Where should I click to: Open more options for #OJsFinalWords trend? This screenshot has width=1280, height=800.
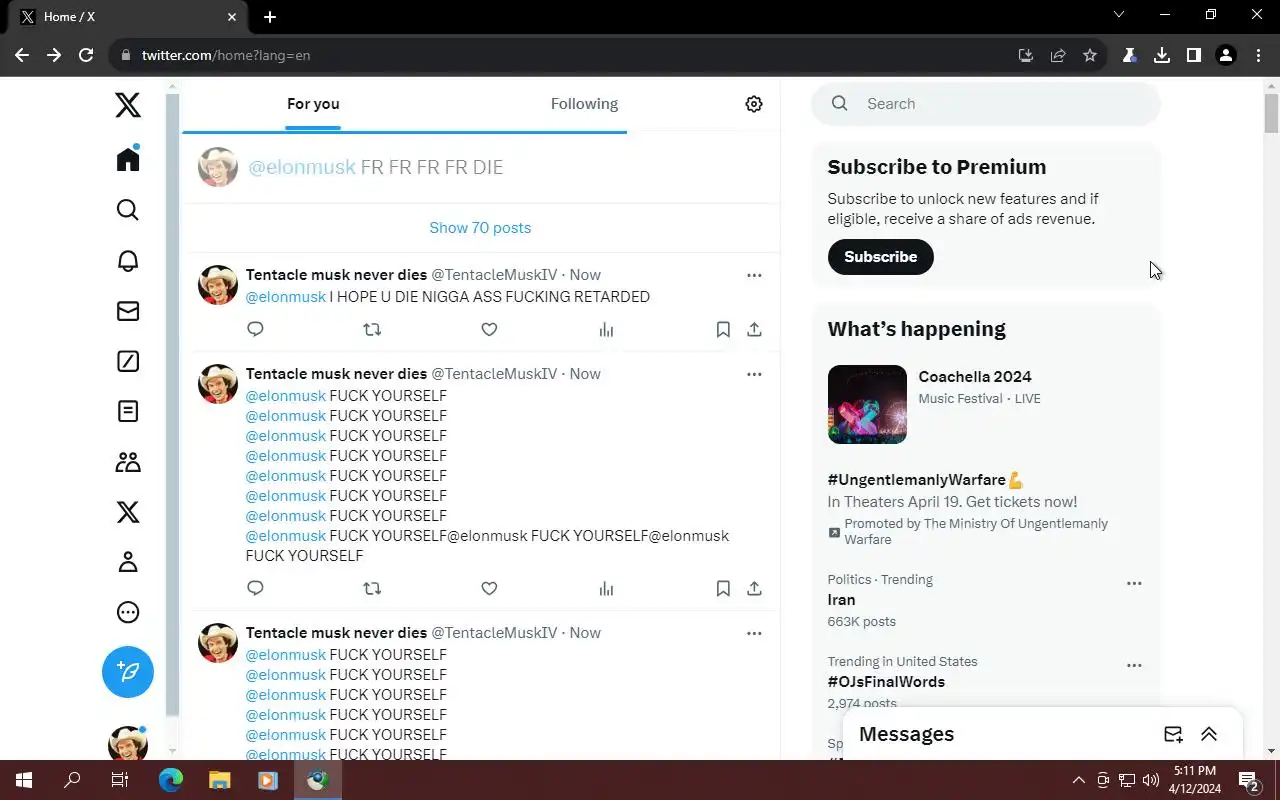pos(1134,665)
